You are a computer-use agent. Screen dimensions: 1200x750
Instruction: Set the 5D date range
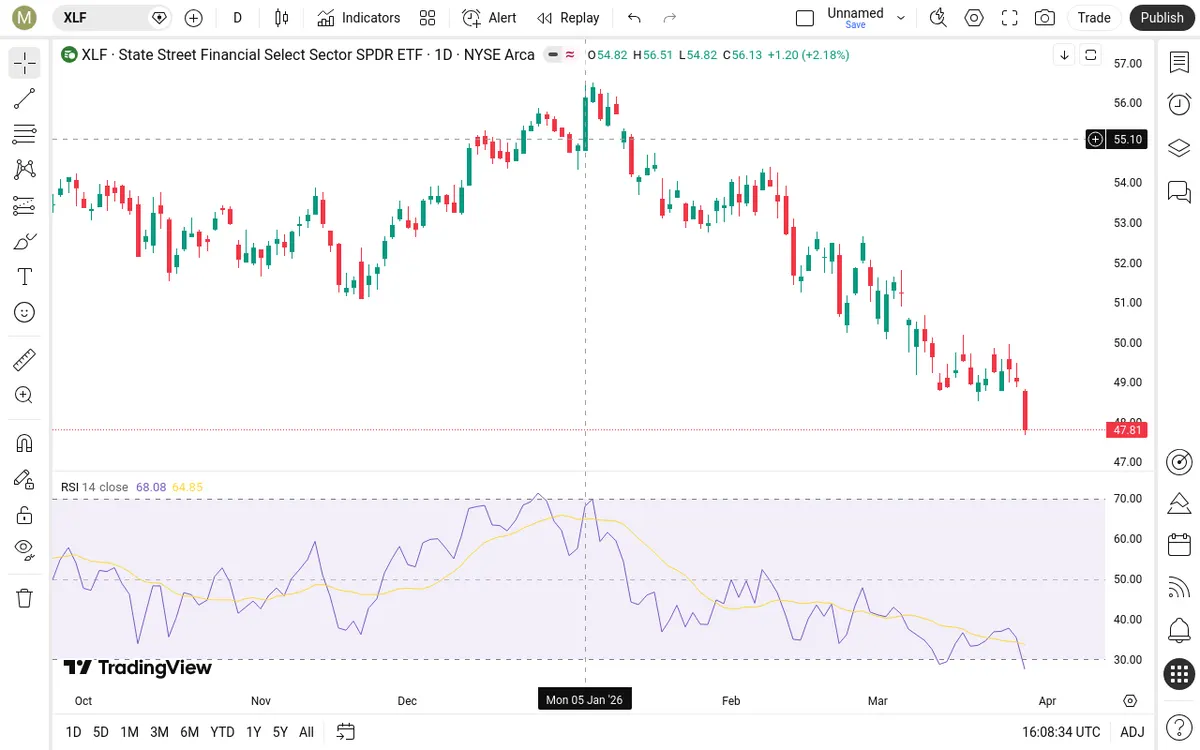101,732
